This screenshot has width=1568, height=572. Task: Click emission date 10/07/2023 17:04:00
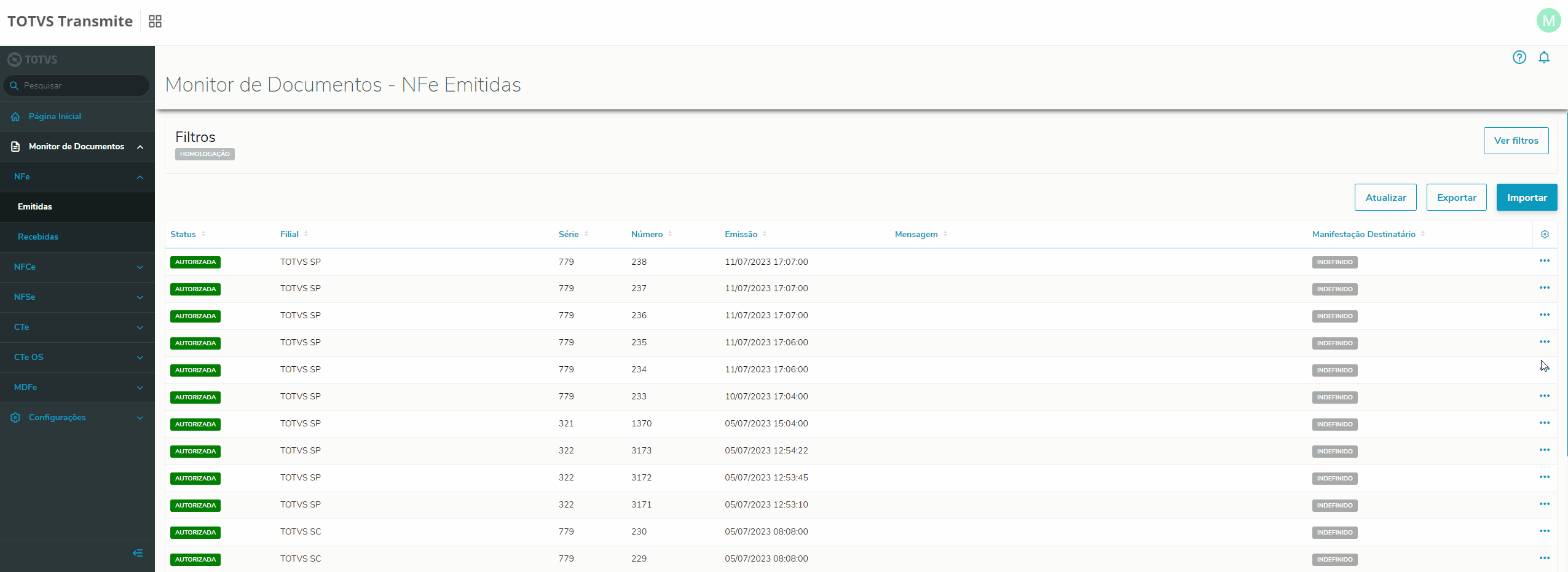[766, 396]
